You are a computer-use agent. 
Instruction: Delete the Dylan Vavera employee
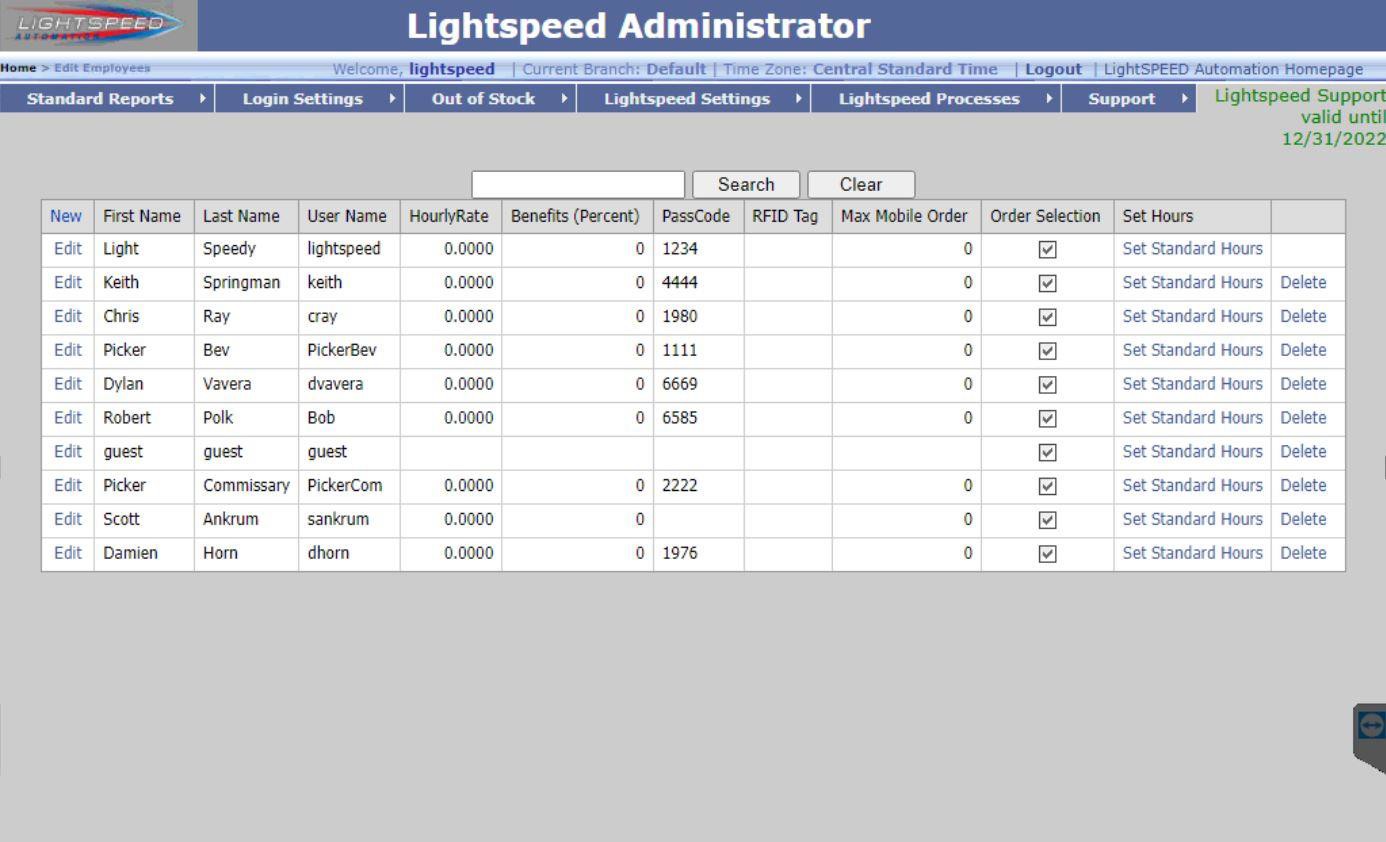point(1303,384)
